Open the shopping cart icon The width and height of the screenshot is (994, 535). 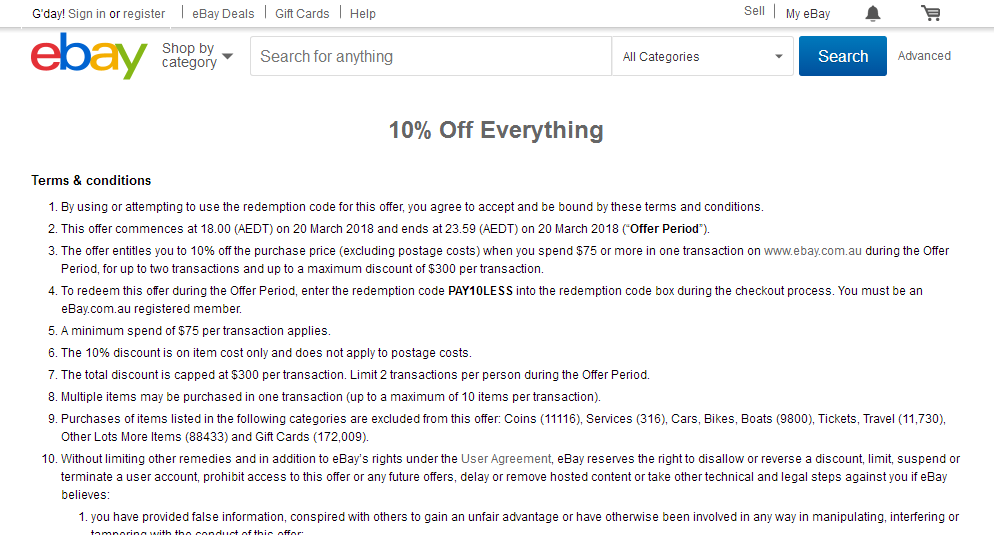pyautogui.click(x=931, y=13)
